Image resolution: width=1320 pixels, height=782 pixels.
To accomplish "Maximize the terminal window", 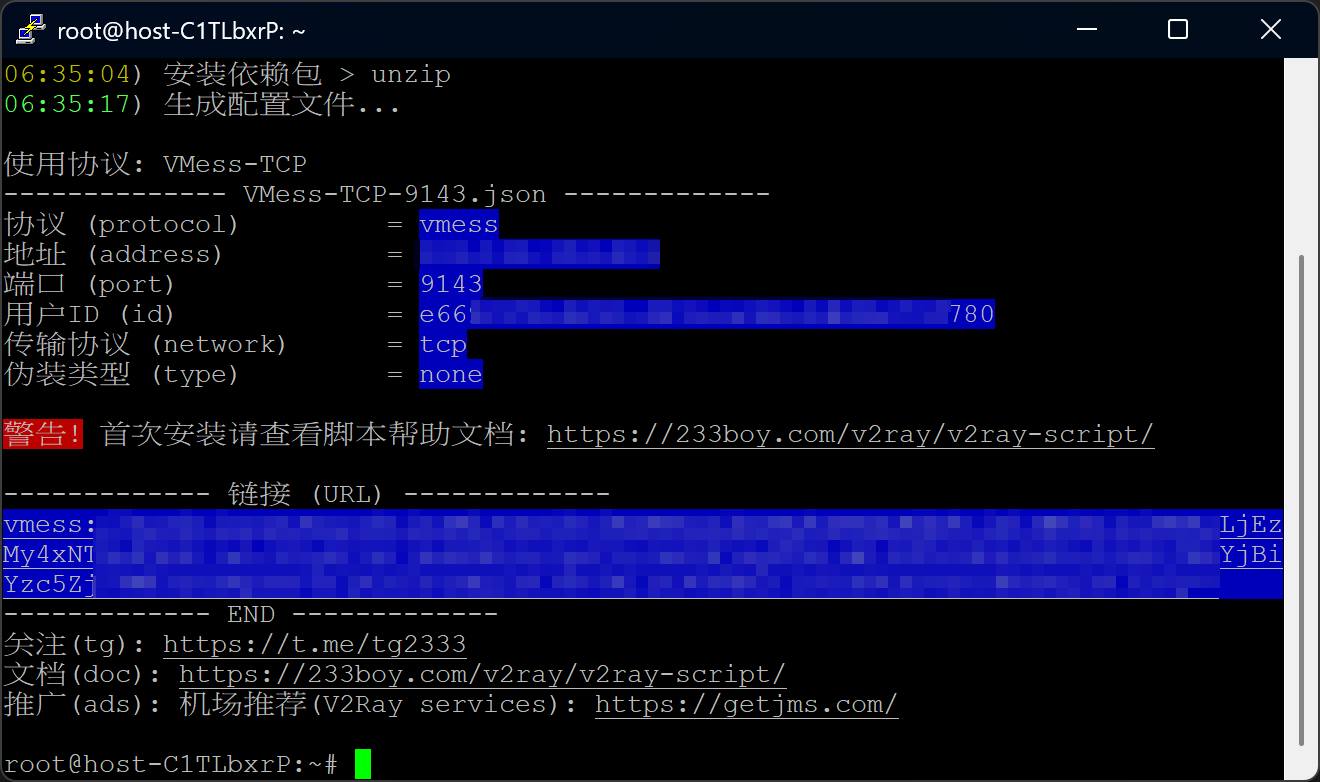I will pos(1178,30).
